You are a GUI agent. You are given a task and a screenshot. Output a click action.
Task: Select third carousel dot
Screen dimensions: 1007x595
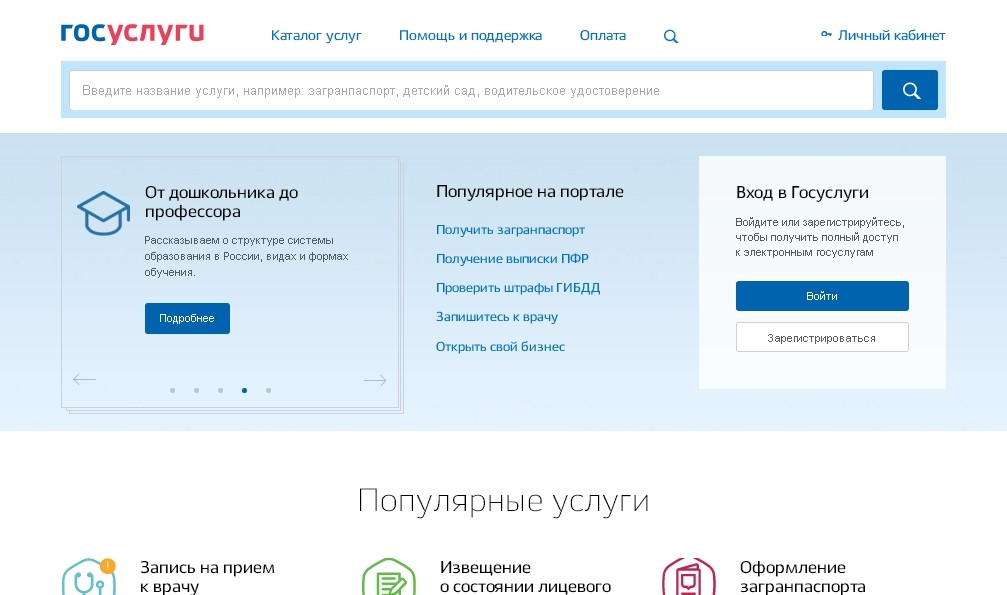pyautogui.click(x=220, y=391)
